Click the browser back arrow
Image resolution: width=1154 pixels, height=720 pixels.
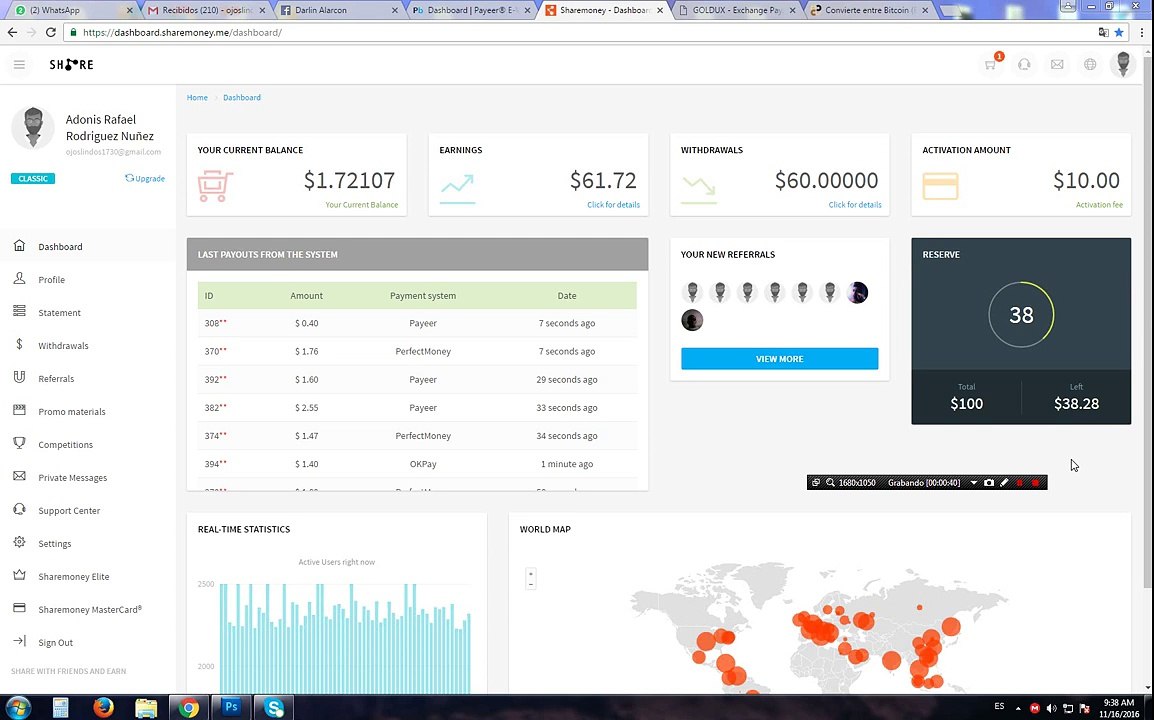tap(12, 32)
